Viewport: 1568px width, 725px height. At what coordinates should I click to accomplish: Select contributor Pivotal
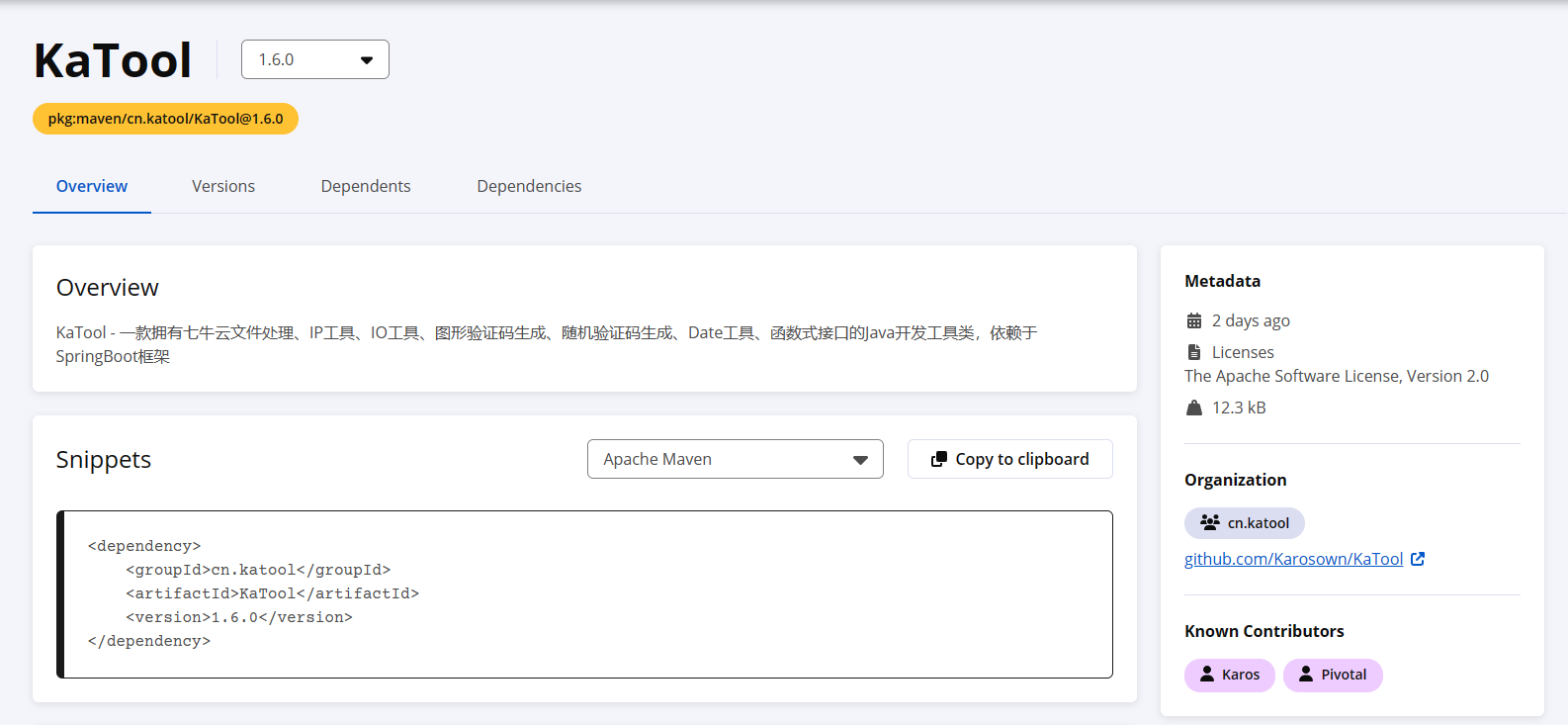coord(1333,676)
